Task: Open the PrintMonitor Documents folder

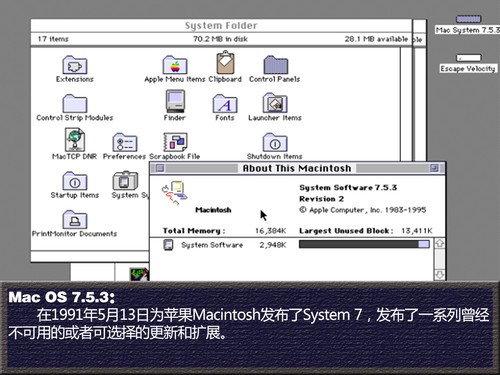Action: [75, 220]
